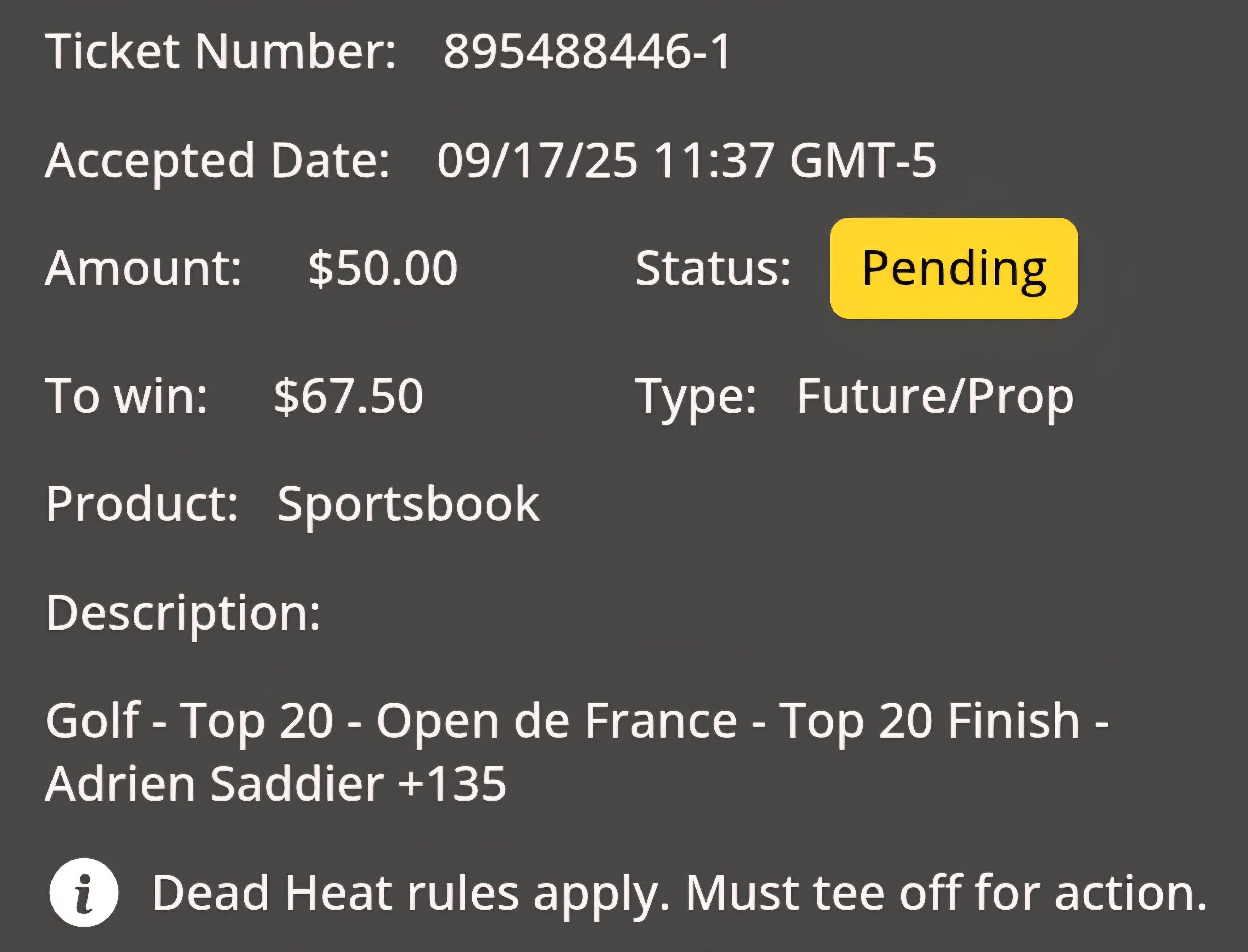
Task: Click the Status label
Action: point(713,268)
